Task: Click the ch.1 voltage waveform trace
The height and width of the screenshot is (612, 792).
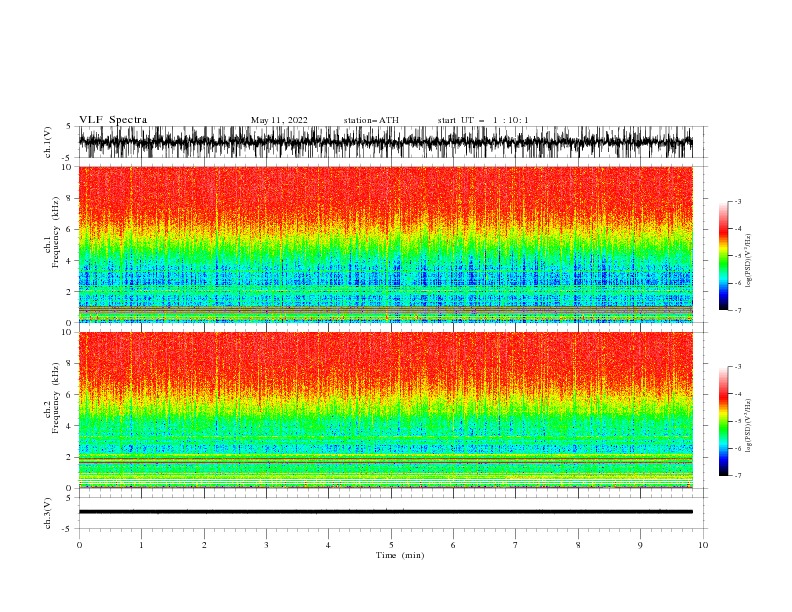Action: point(385,142)
